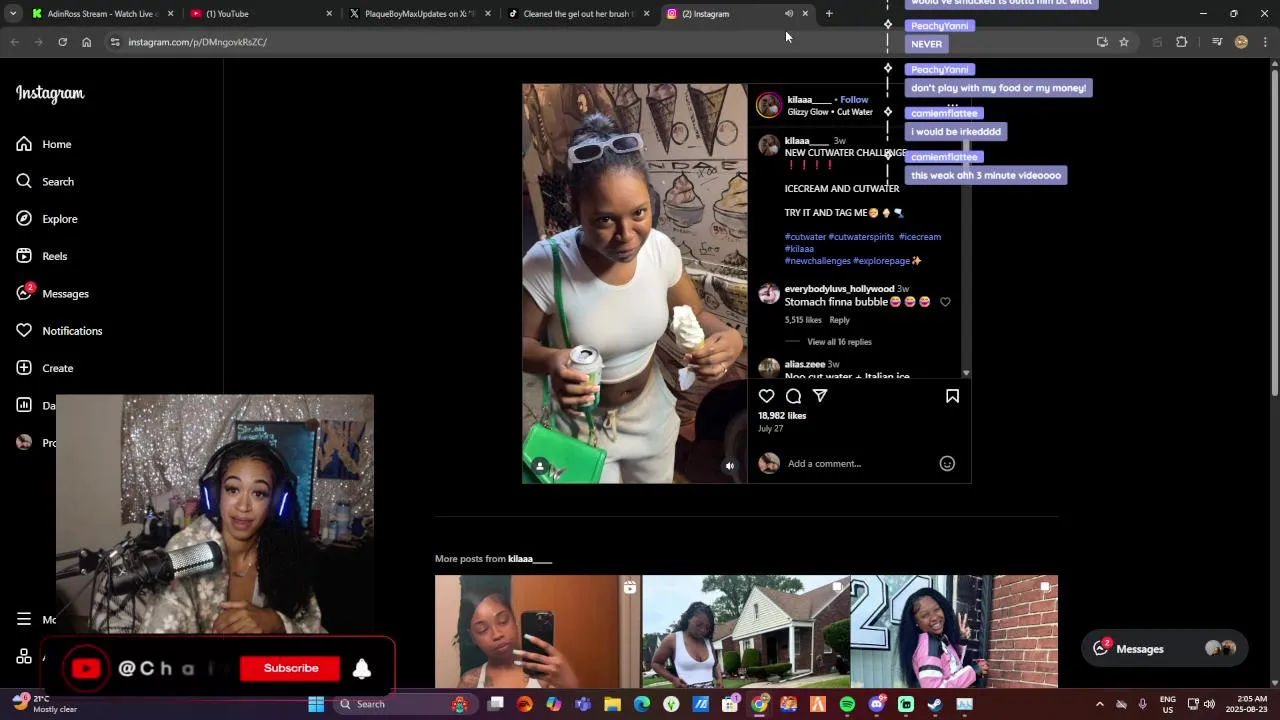Save post with bookmark icon
This screenshot has width=1280, height=720.
[952, 396]
